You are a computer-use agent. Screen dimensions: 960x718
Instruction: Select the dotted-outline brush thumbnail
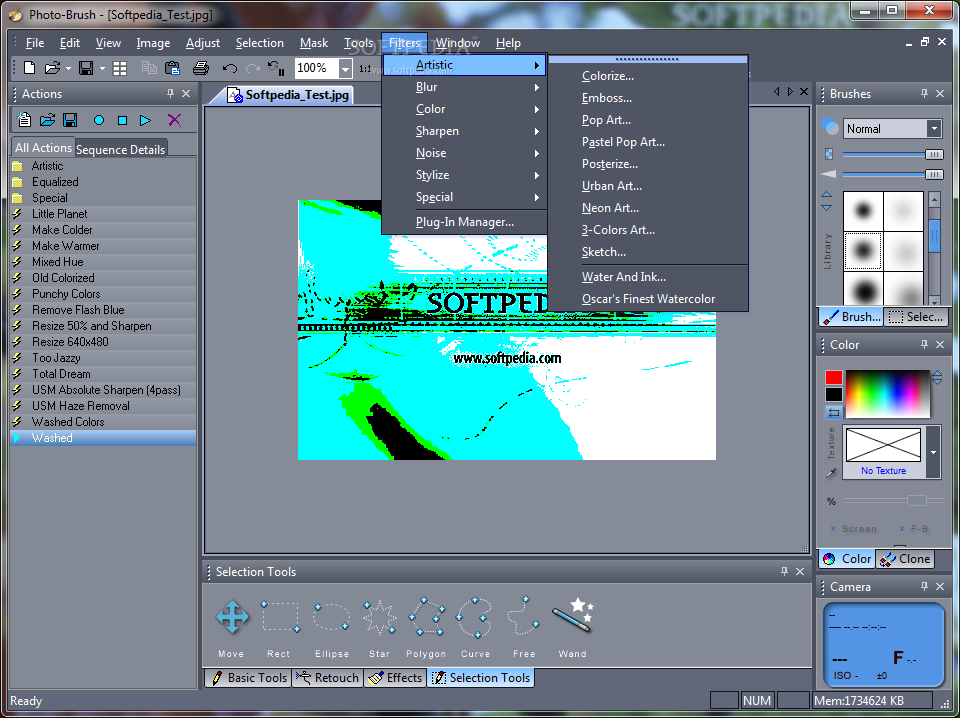[x=863, y=250]
